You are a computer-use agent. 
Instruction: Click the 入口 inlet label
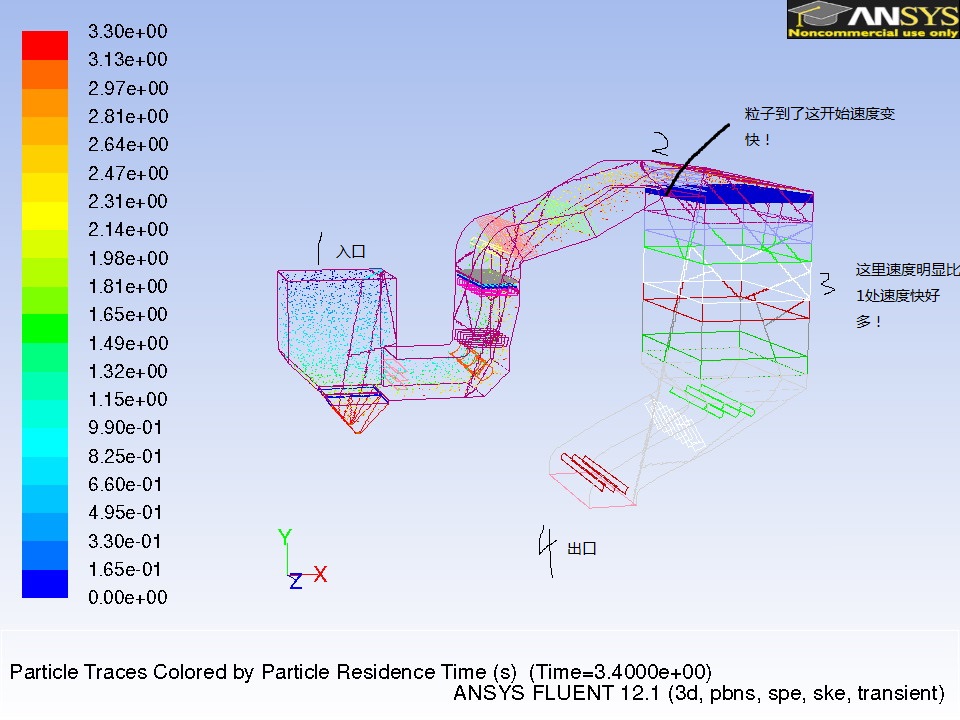click(351, 251)
